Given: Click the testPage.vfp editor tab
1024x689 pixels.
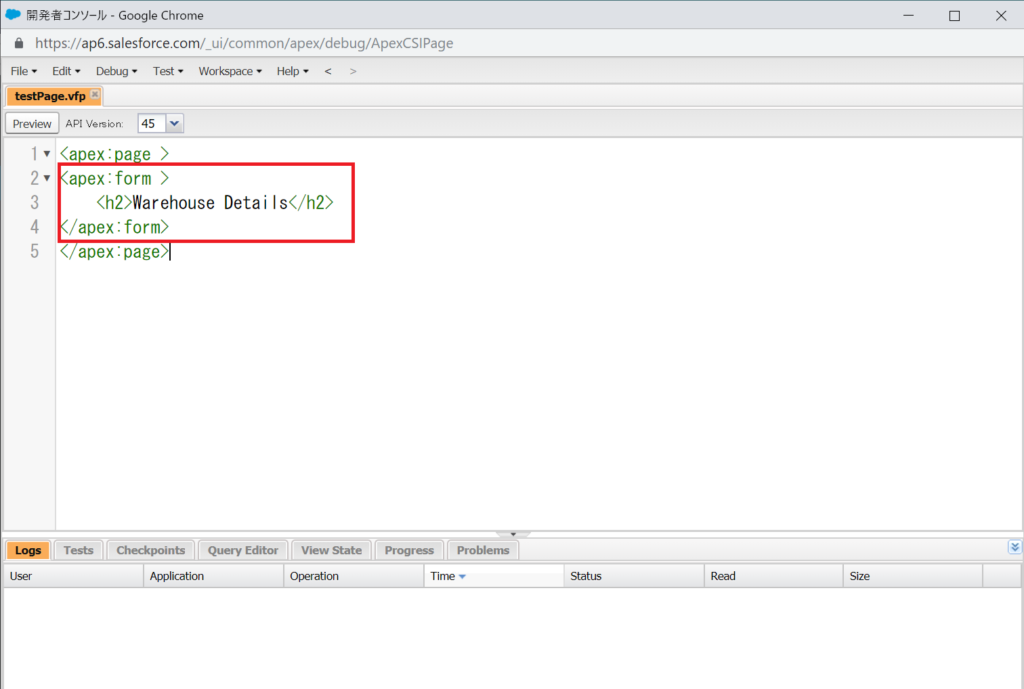Looking at the screenshot, I should pyautogui.click(x=49, y=96).
